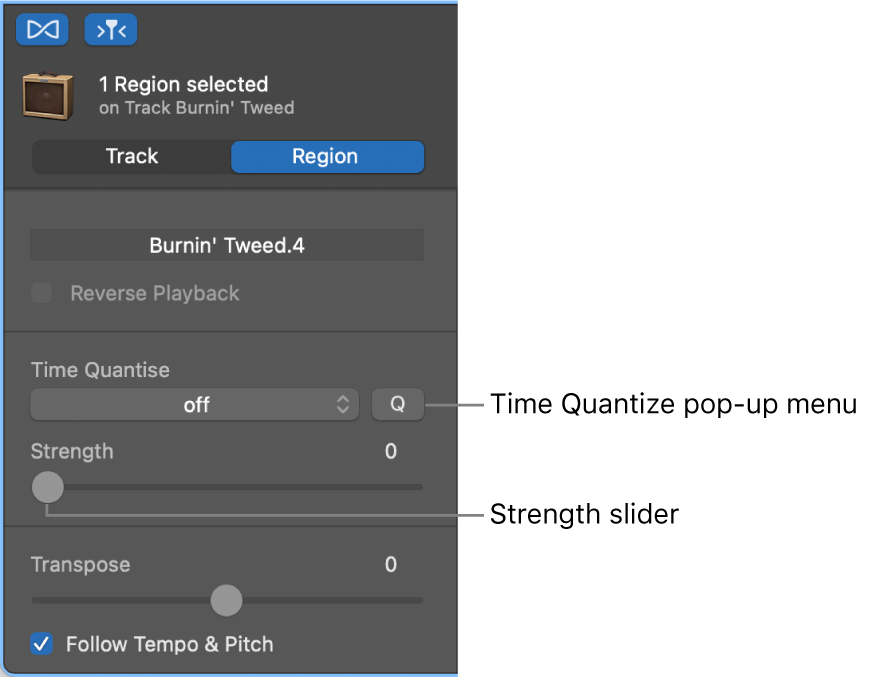This screenshot has height=678, width=872.
Task: Enable the Reverse Playback checkbox
Action: point(40,292)
